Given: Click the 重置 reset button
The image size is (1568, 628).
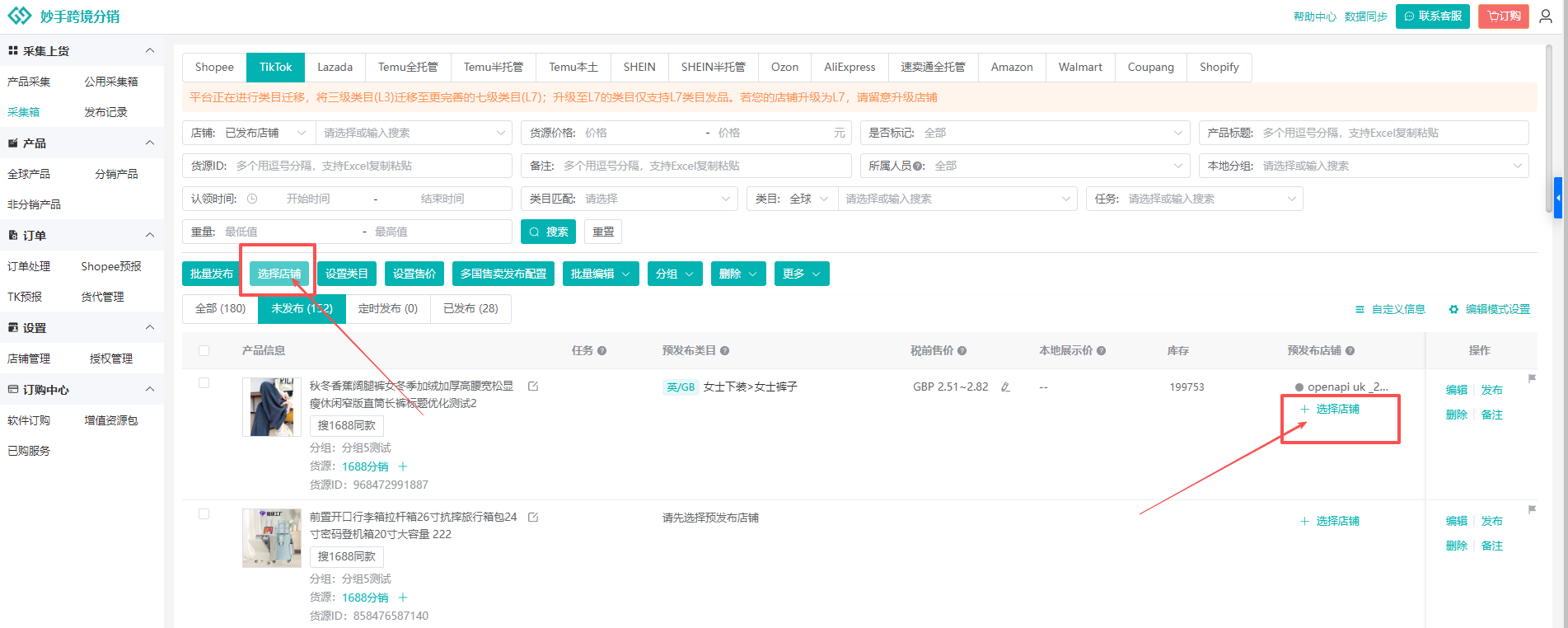Looking at the screenshot, I should (x=603, y=232).
